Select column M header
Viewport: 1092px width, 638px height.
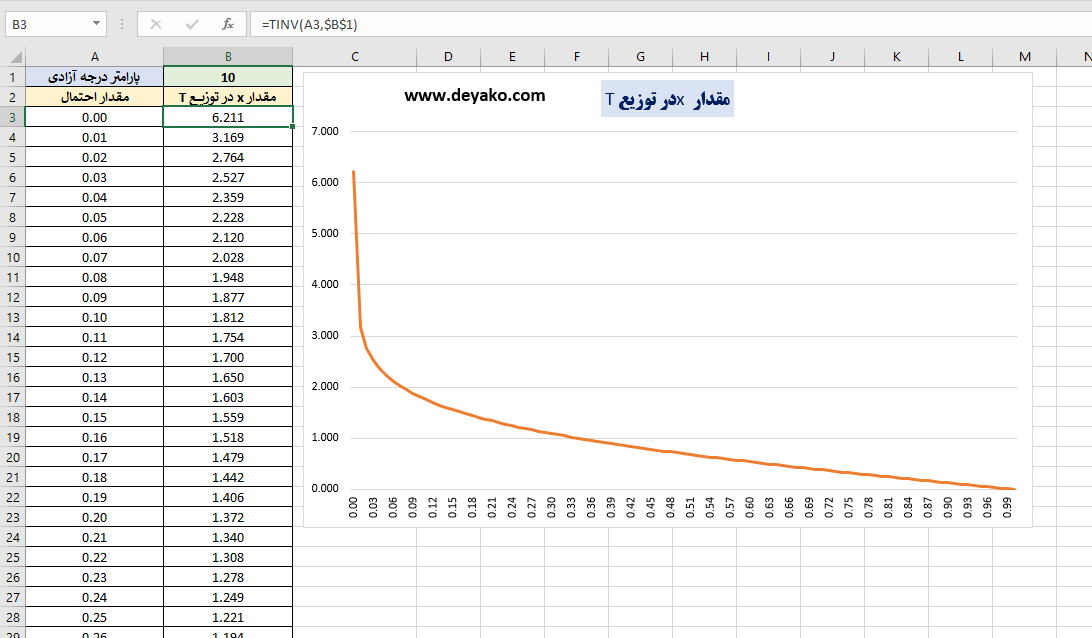[x=1024, y=57]
